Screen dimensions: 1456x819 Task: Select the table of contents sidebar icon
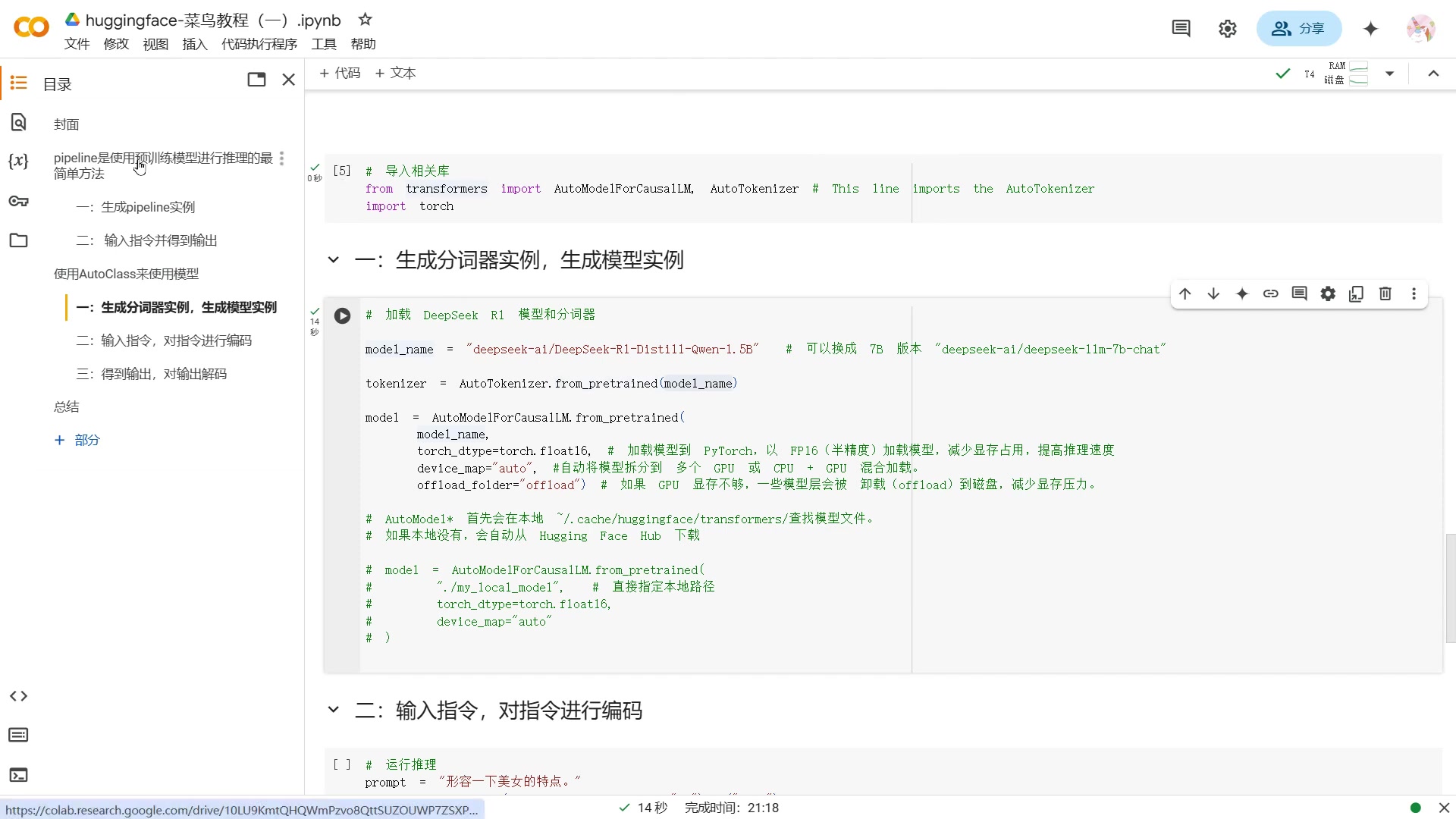[19, 83]
